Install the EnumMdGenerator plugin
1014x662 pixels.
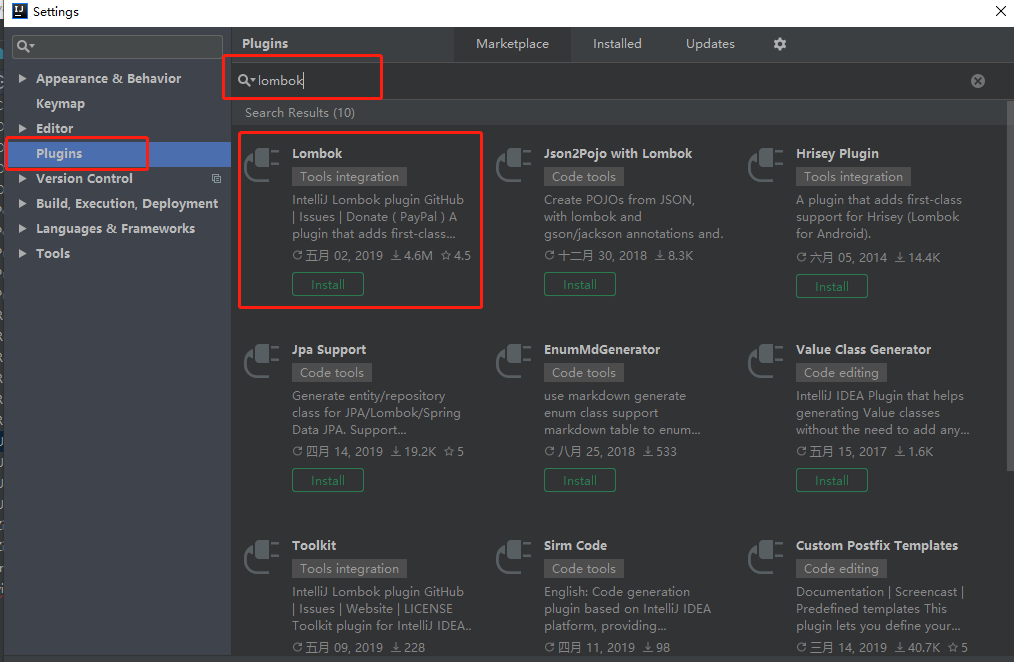pyautogui.click(x=579, y=480)
